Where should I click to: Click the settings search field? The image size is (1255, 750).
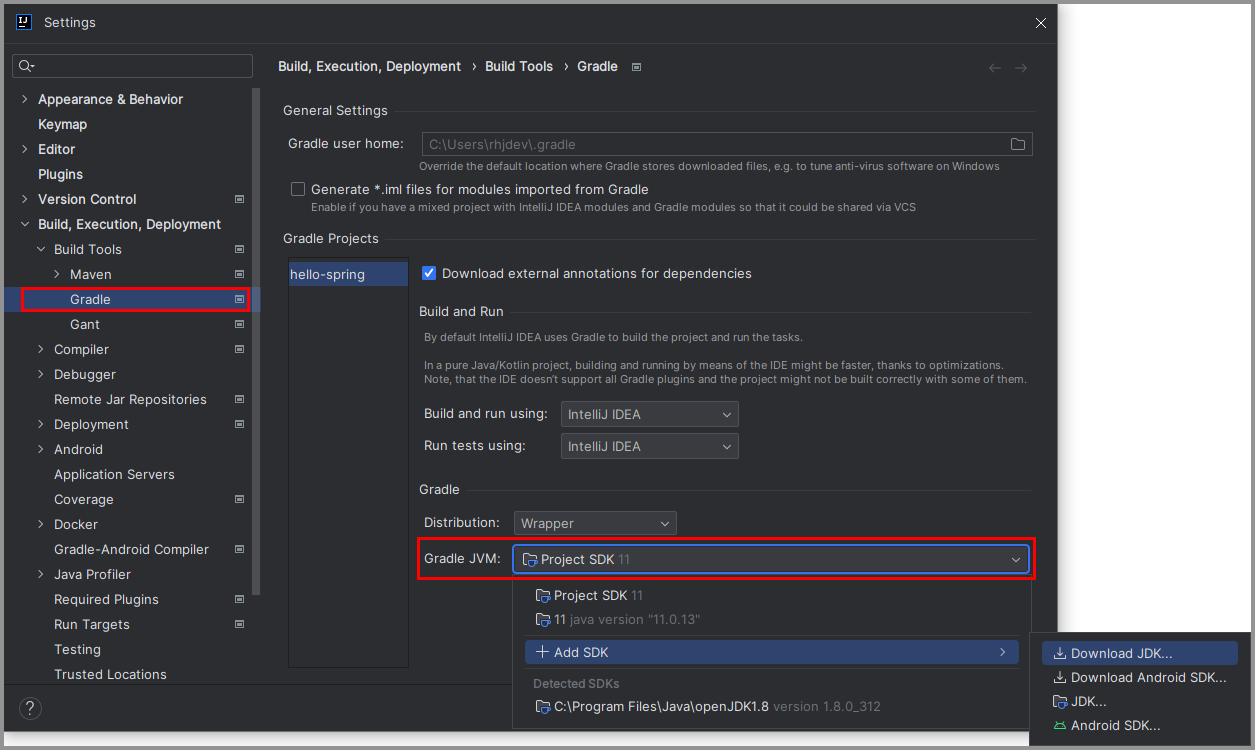[132, 66]
